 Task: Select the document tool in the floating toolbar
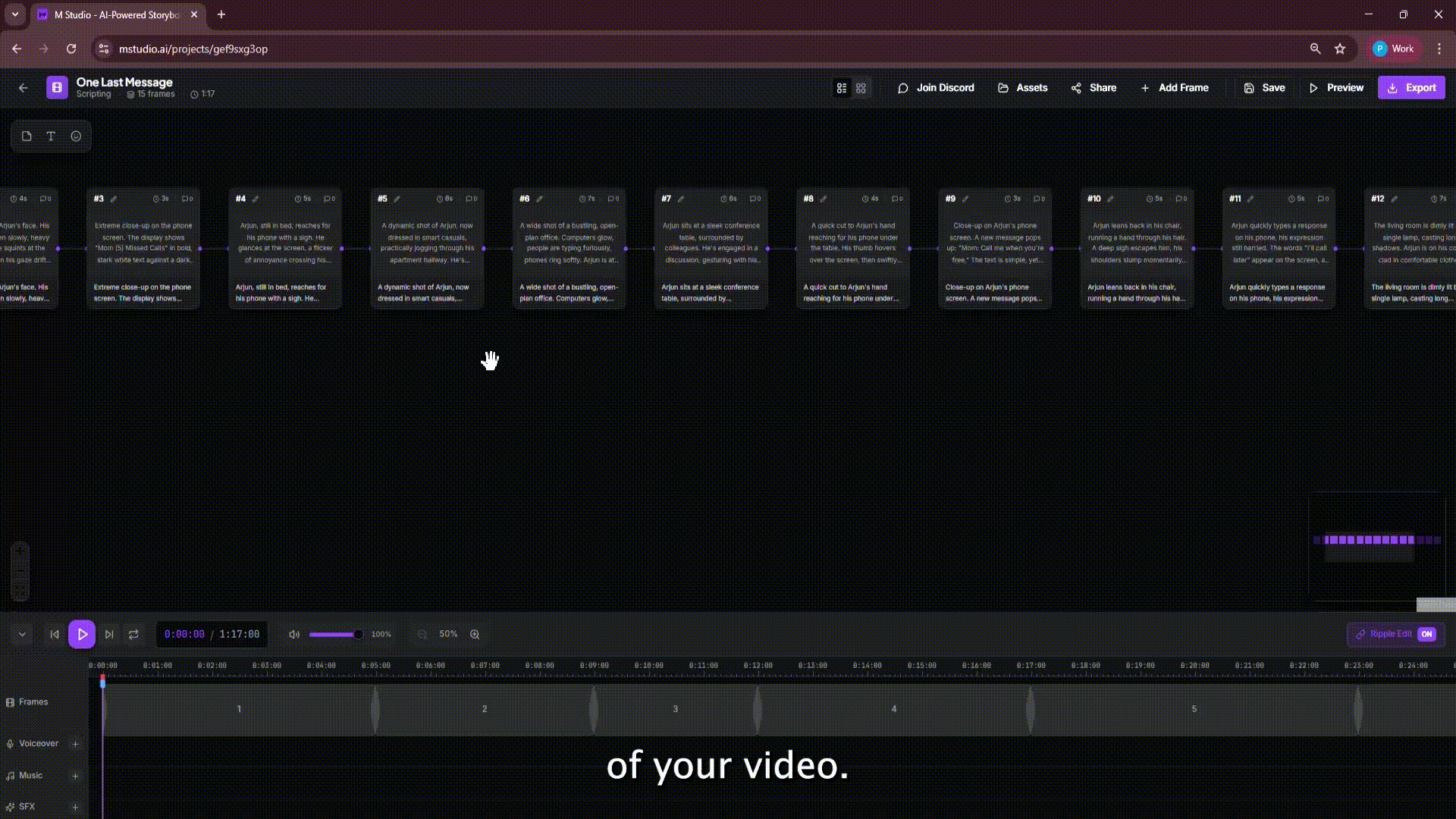26,136
